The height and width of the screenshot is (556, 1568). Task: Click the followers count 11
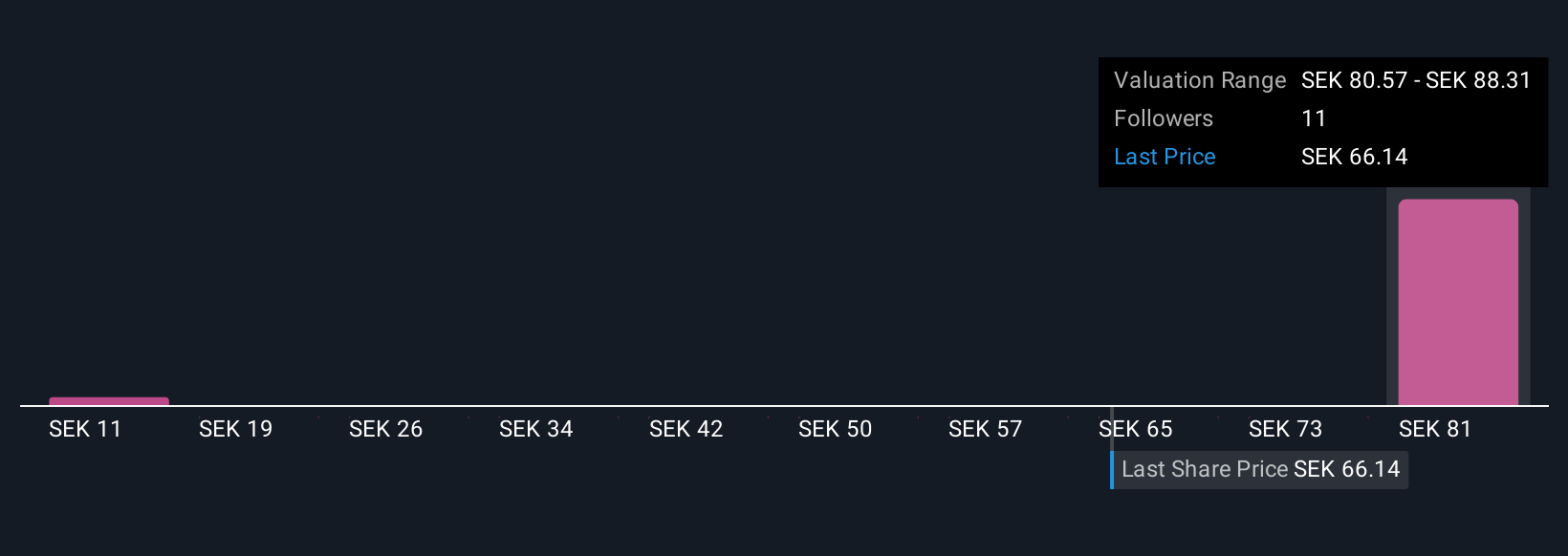[1314, 118]
